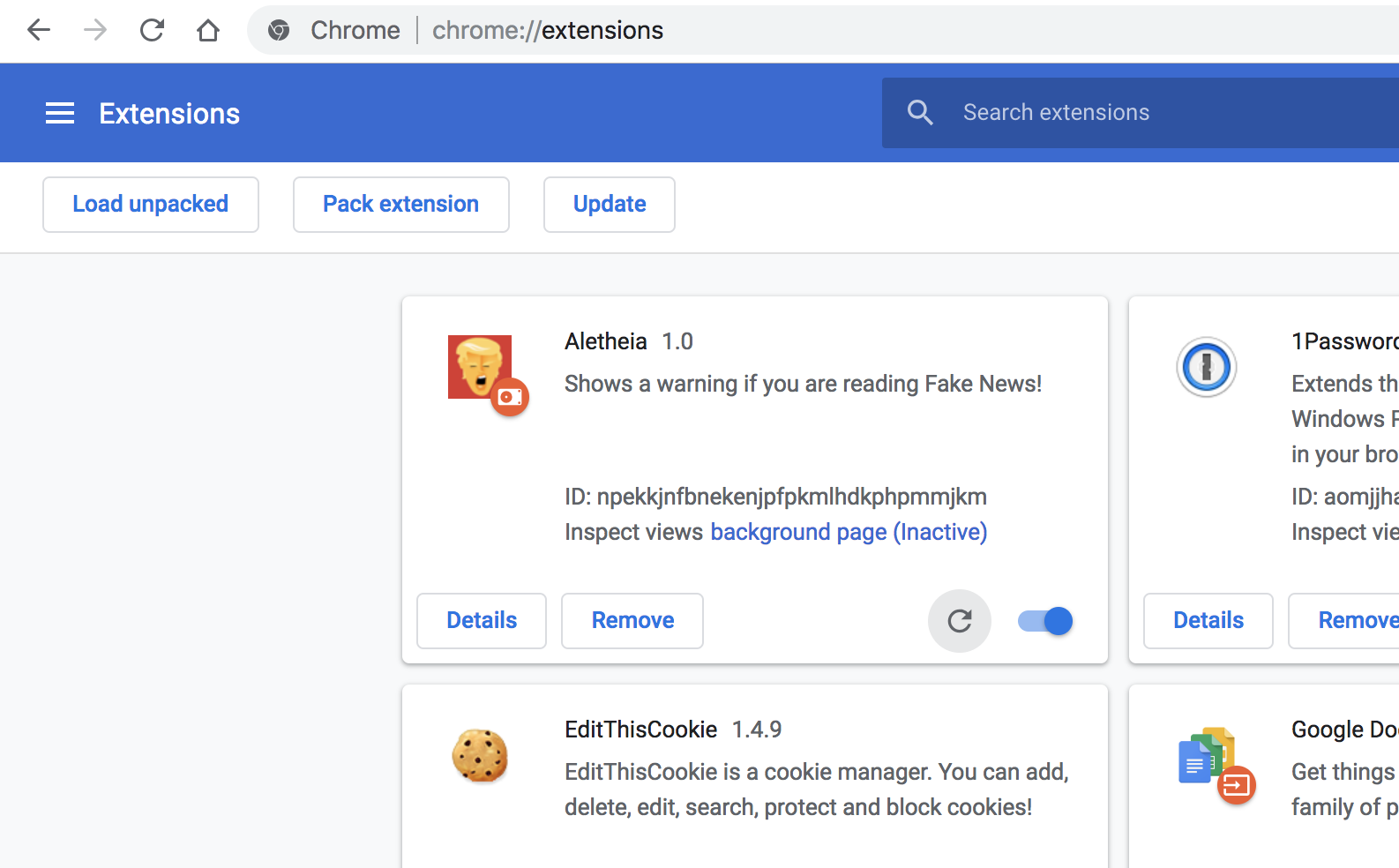Image resolution: width=1399 pixels, height=868 pixels.
Task: Click Load unpacked button
Action: (x=151, y=205)
